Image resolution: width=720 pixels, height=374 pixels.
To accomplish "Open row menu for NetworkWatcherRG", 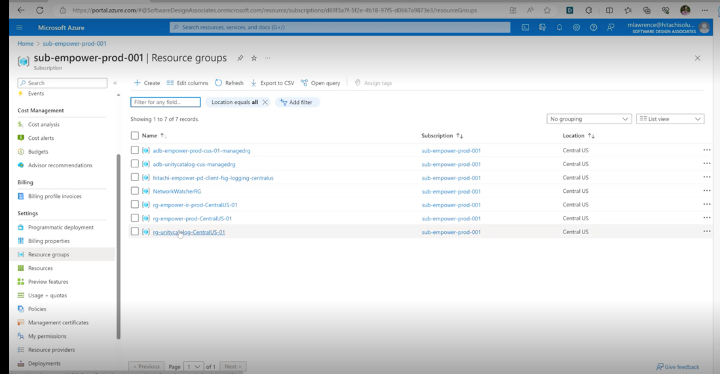I will coord(707,191).
